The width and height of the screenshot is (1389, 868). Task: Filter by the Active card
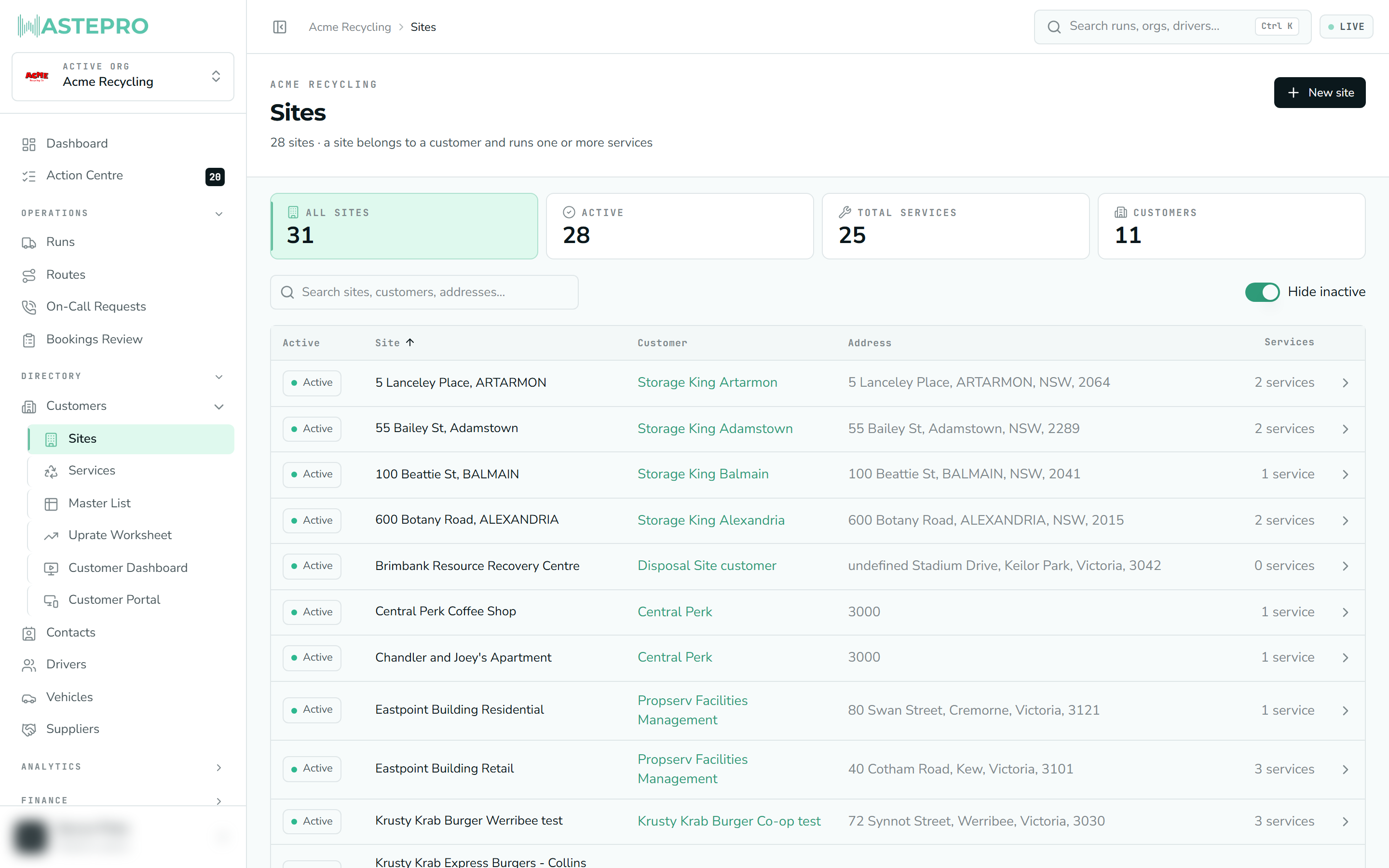click(680, 226)
